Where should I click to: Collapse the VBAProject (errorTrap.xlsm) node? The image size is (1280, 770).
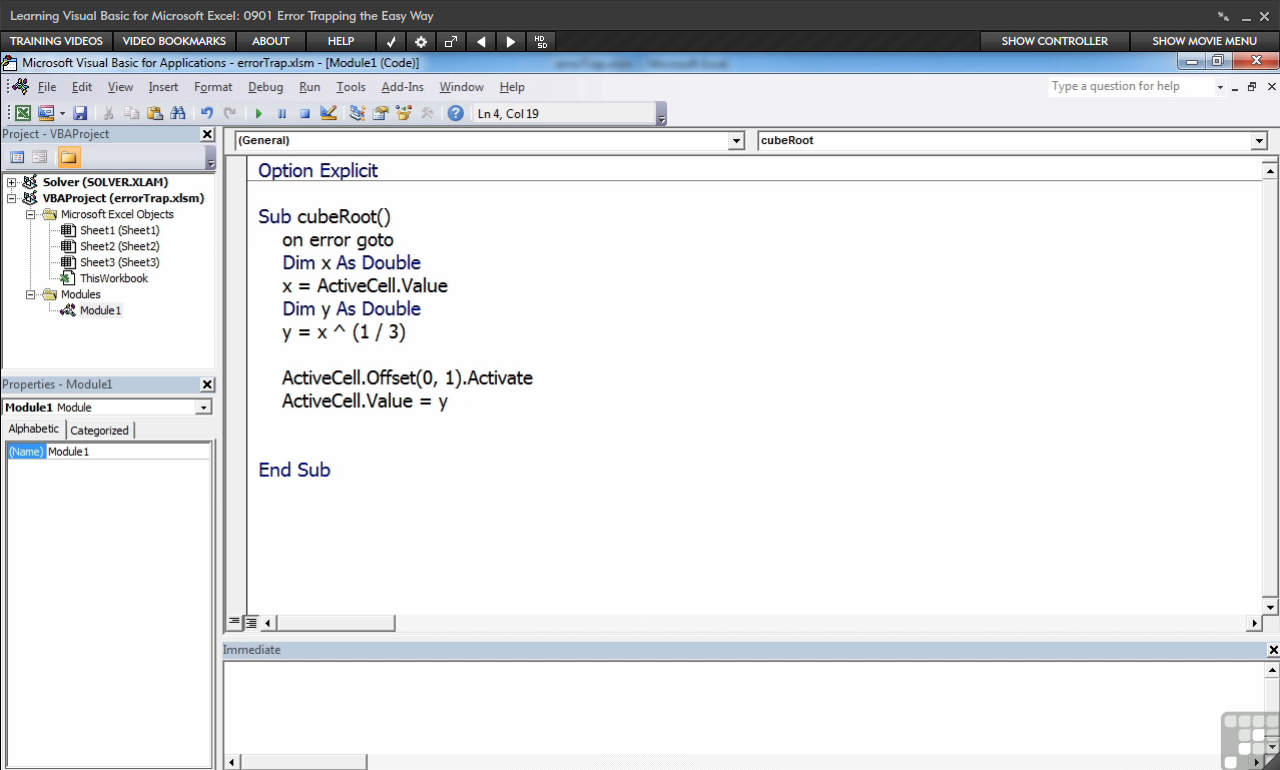click(x=12, y=198)
